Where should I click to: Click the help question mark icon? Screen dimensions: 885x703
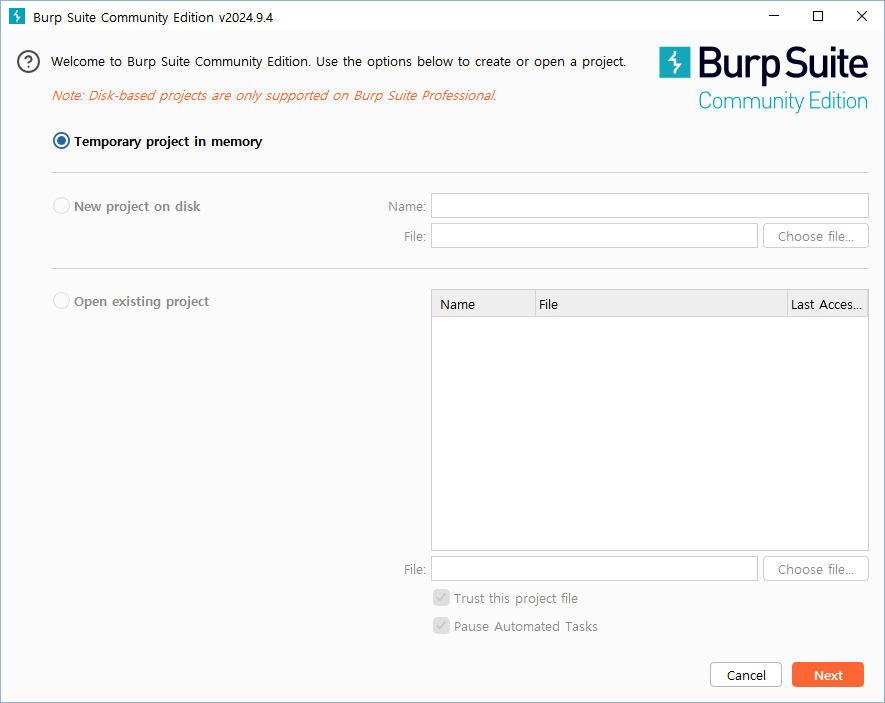point(28,61)
